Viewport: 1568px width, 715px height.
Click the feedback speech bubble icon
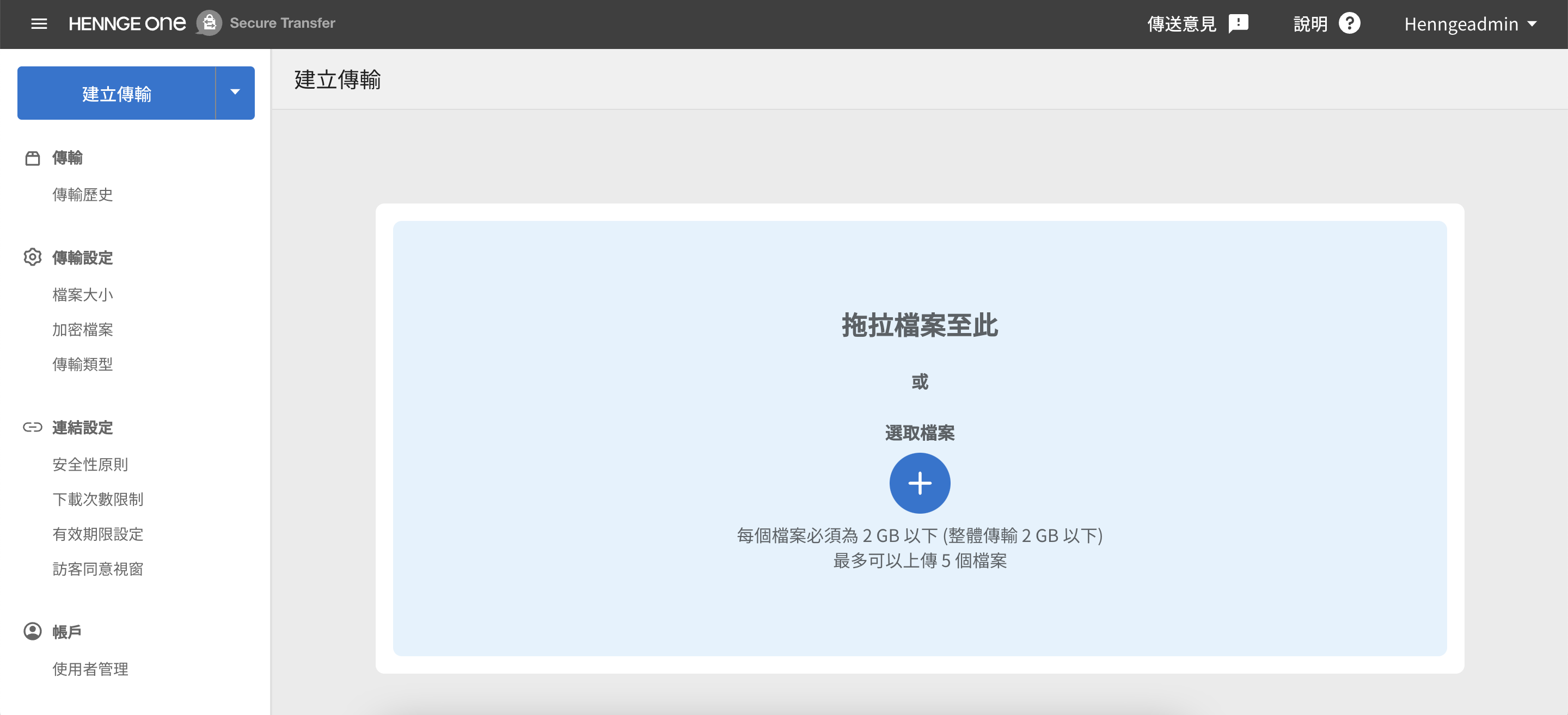1238,24
